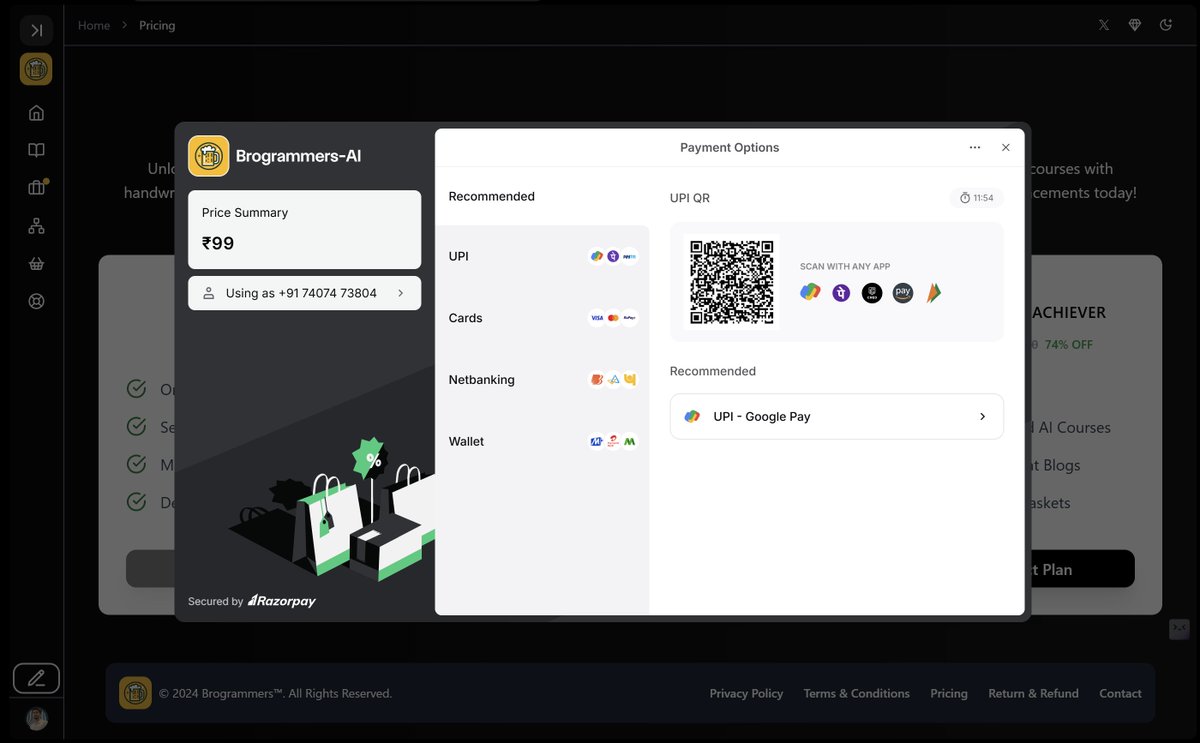This screenshot has height=743, width=1200.
Task: Select the Netbanking payment method
Action: [x=542, y=380]
